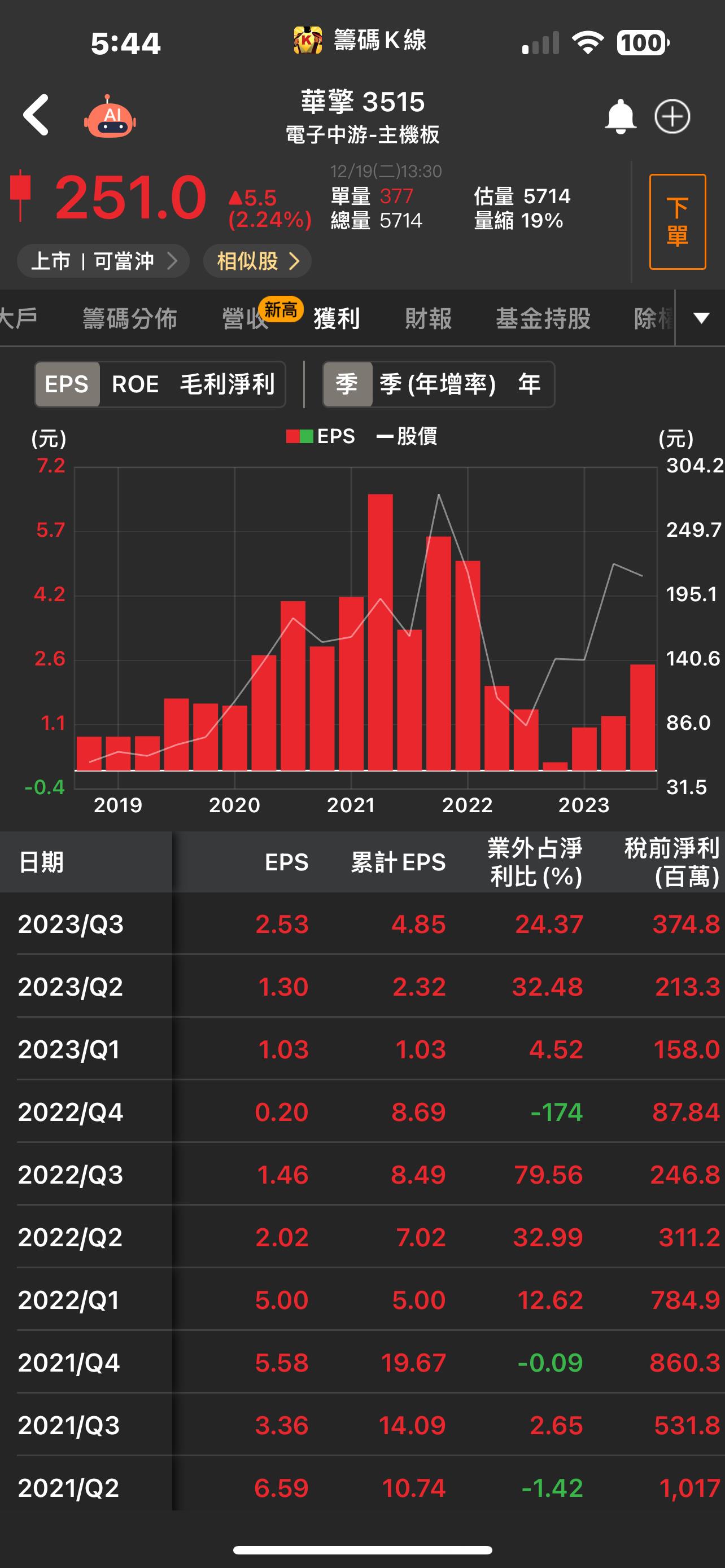This screenshot has height=1568, width=725.
Task: Select the 2023/Q1 row date
Action: 69,1049
